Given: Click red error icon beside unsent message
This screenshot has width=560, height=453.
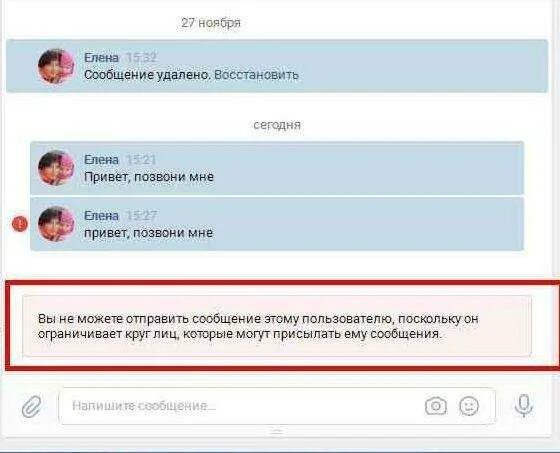Looking at the screenshot, I should [x=20, y=224].
